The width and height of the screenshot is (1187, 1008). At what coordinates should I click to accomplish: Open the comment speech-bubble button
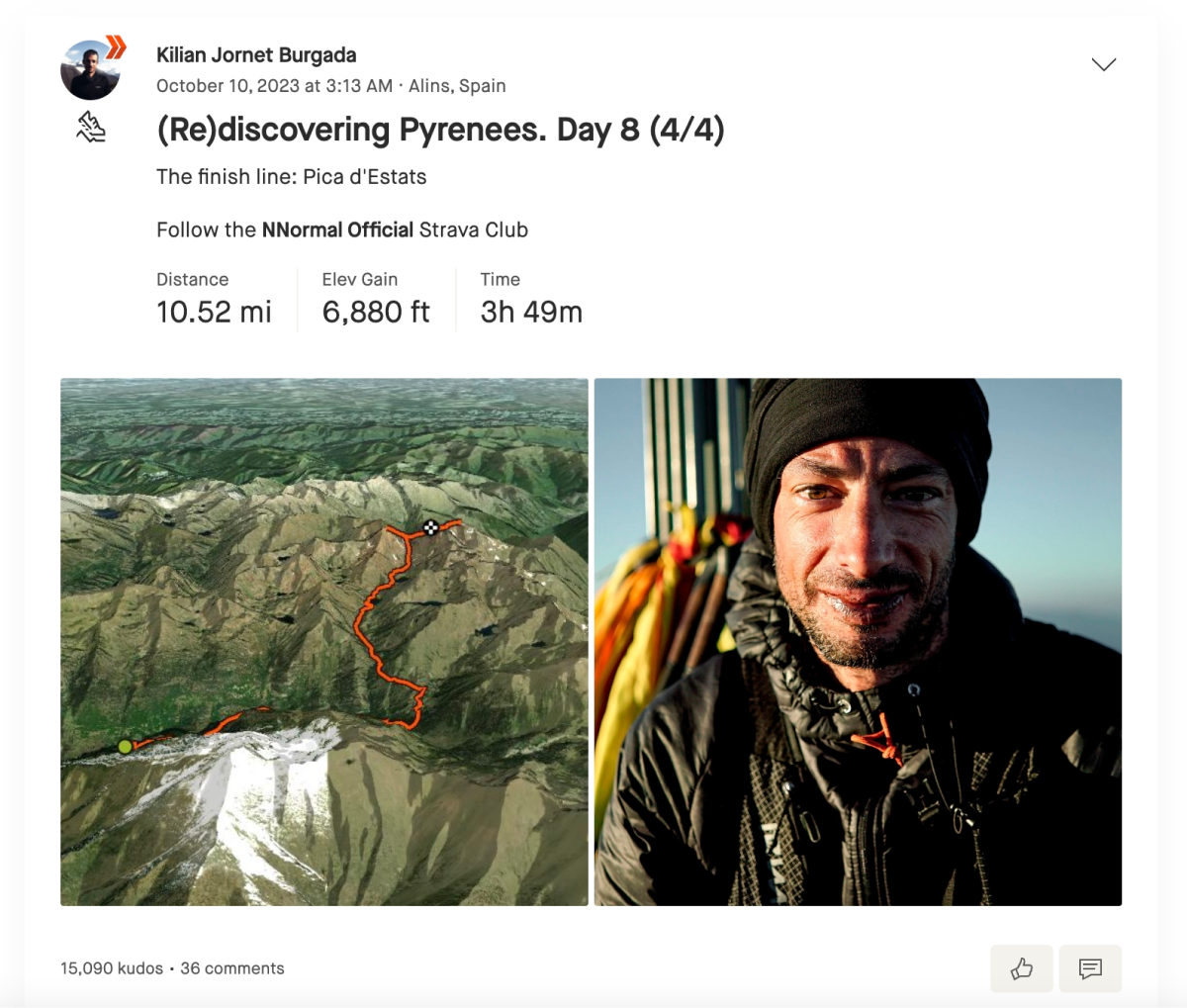point(1090,968)
